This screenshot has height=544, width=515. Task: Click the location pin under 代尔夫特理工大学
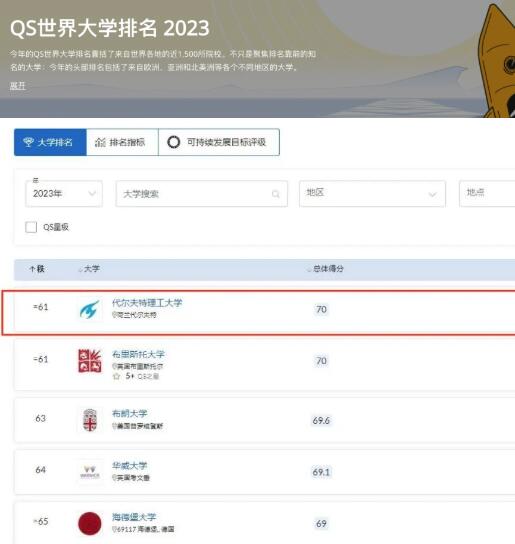pos(114,315)
